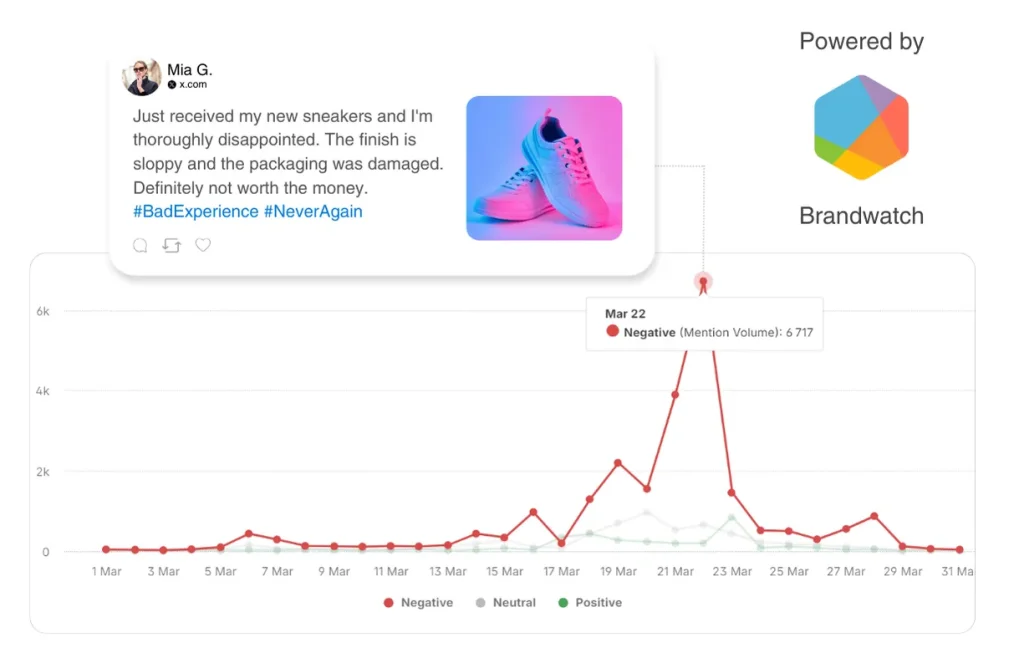Open the sneakers photo in the post

tap(544, 168)
